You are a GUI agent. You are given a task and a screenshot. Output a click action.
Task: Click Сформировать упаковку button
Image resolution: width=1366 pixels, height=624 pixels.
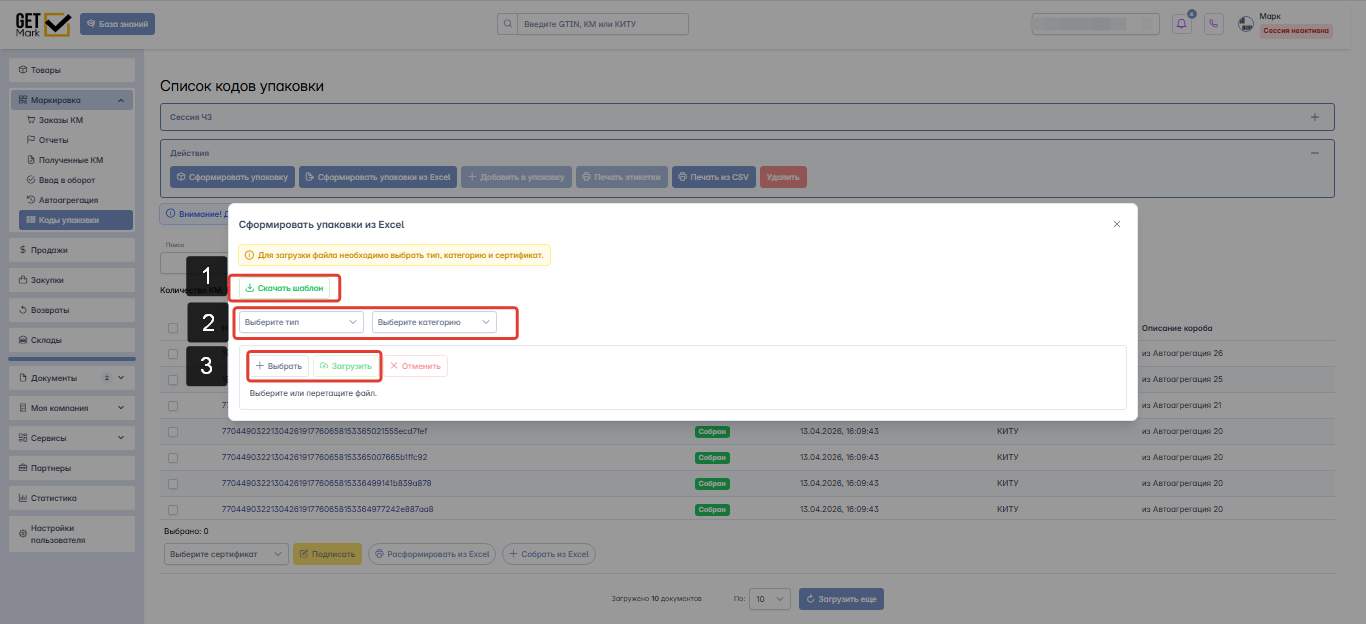click(232, 177)
